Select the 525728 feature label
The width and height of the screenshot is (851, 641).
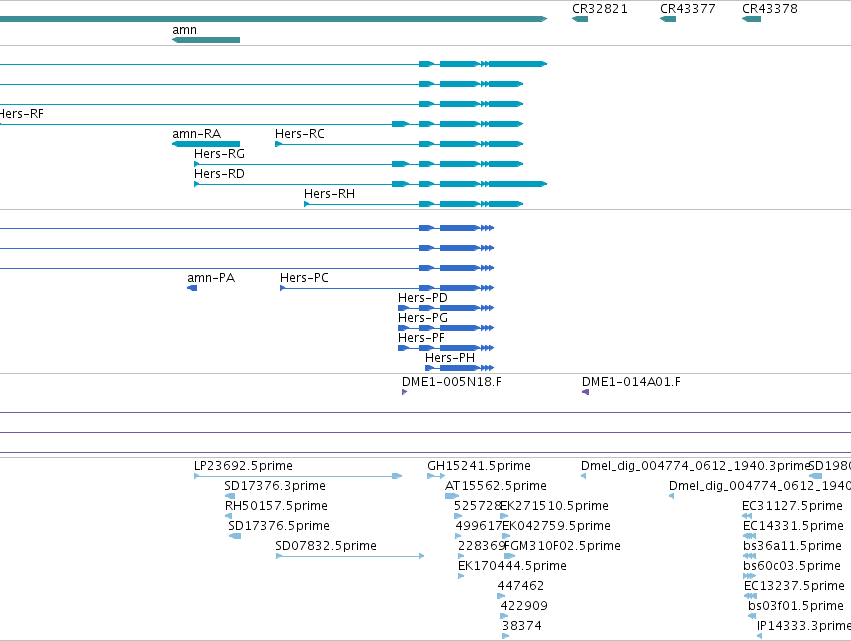point(478,506)
